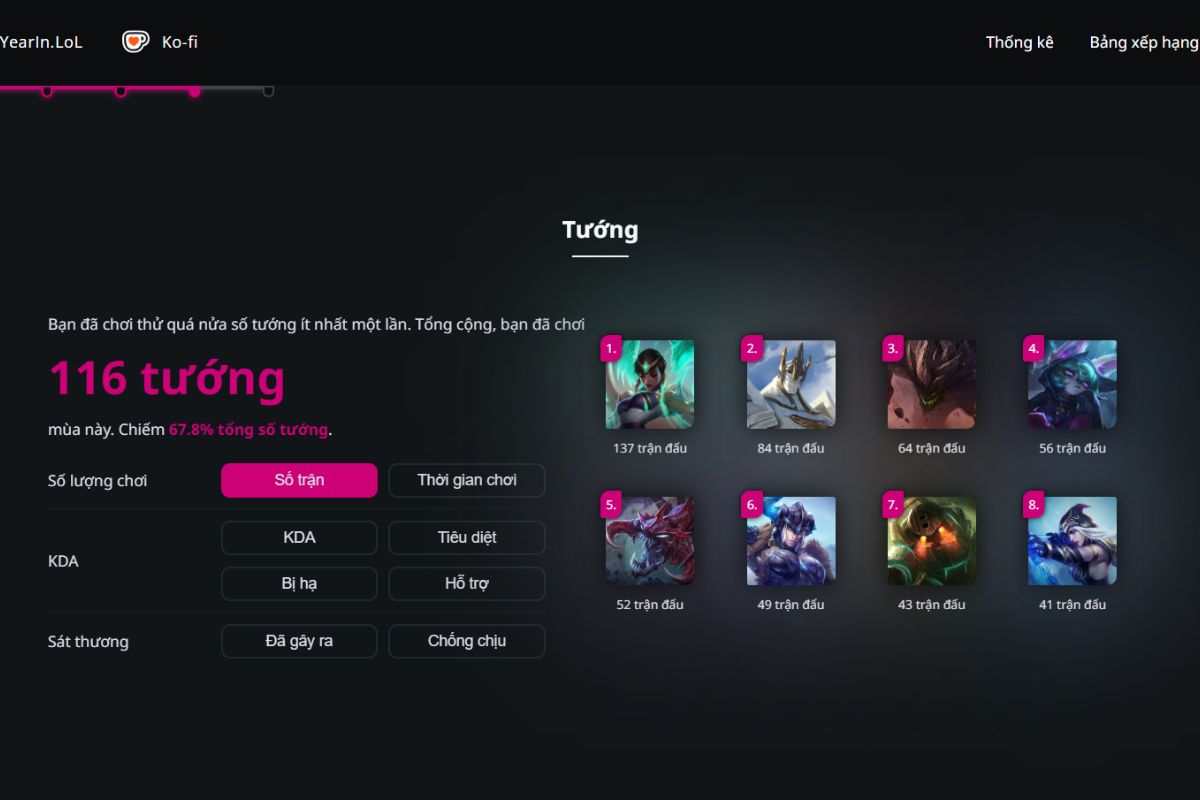Open the Thống kê menu item
Viewport: 1200px width, 800px height.
tap(1019, 42)
